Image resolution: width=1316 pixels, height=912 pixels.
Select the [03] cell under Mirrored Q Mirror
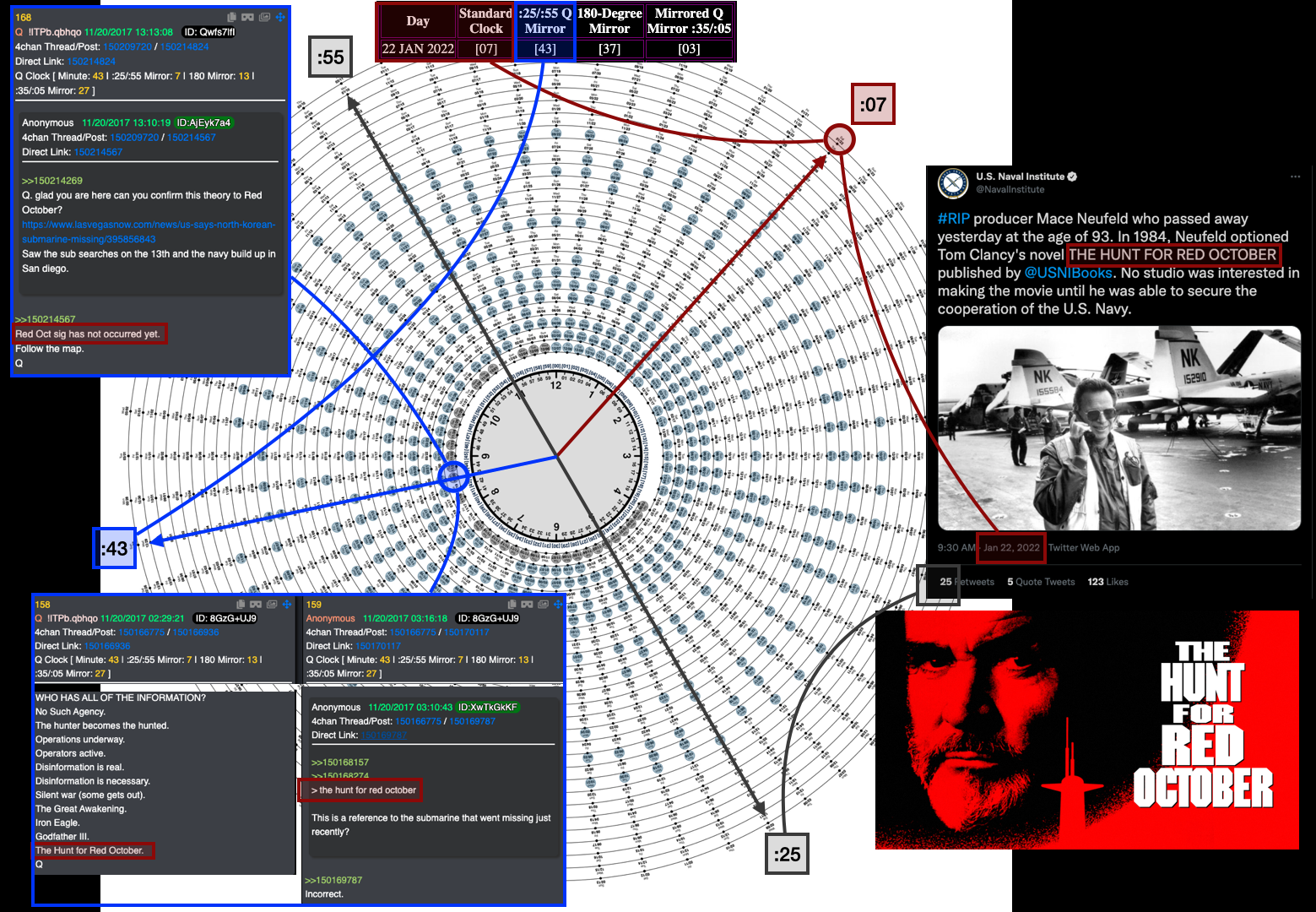pyautogui.click(x=689, y=49)
